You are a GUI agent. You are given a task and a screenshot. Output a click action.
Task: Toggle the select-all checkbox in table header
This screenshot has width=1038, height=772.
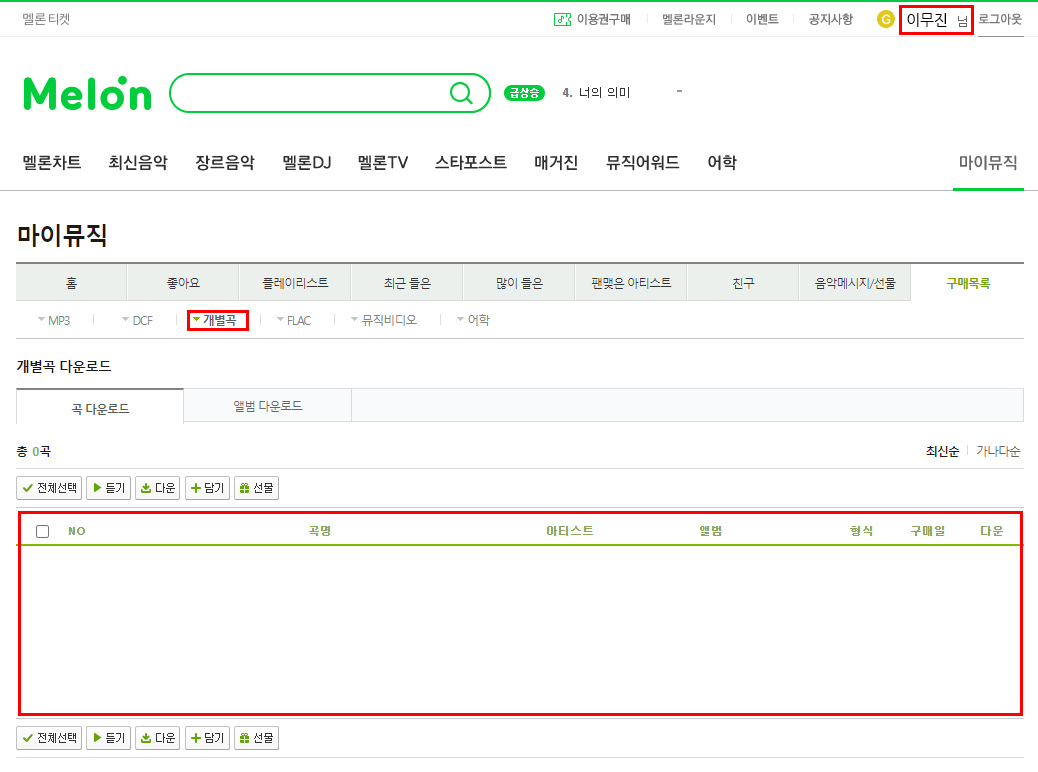42,531
